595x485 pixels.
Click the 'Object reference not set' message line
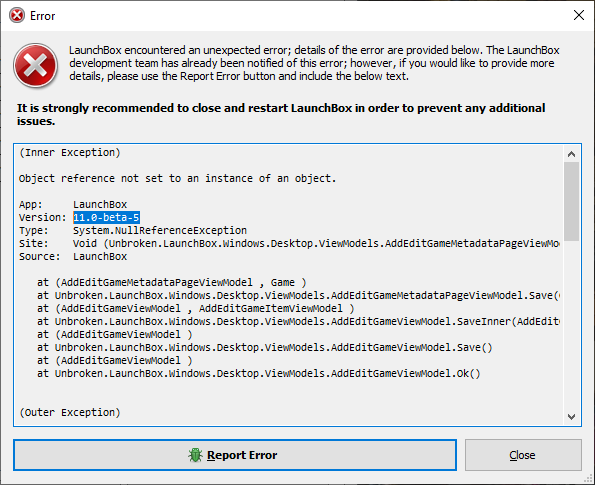tap(178, 178)
